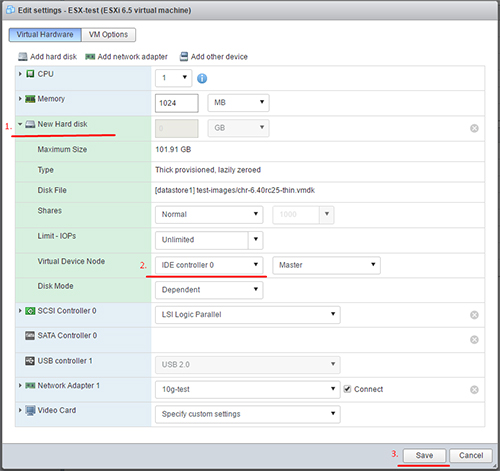Click the New Hard disk drive icon
This screenshot has height=471, width=500.
click(x=30, y=124)
